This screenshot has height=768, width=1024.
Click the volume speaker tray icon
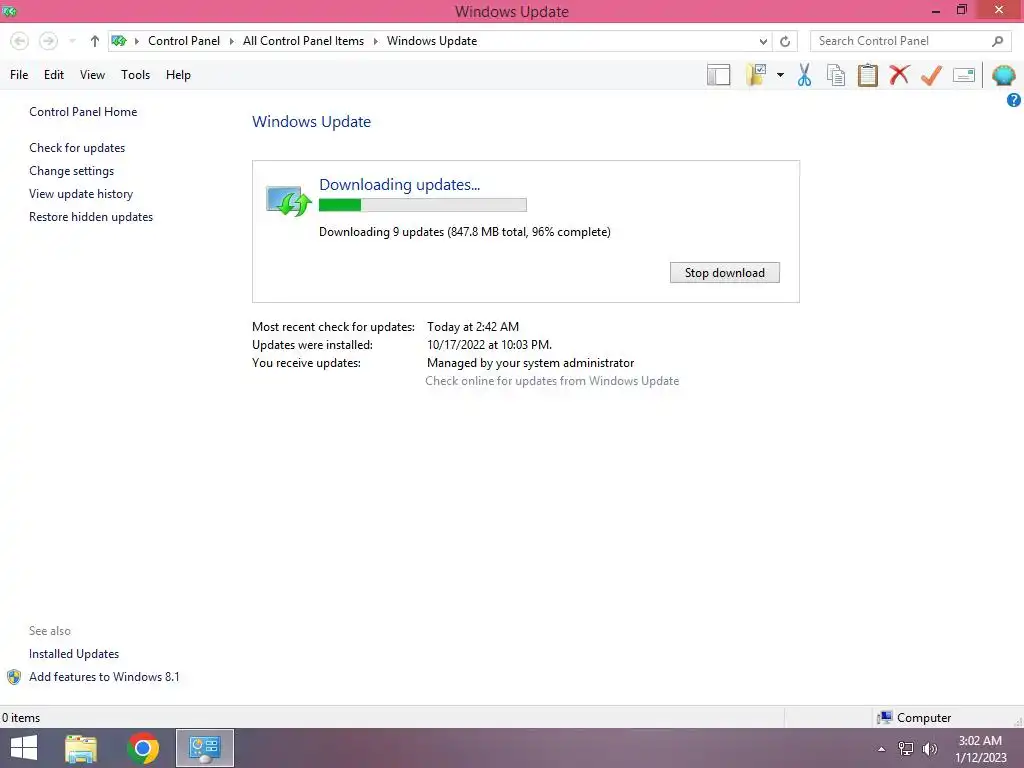pyautogui.click(x=929, y=749)
